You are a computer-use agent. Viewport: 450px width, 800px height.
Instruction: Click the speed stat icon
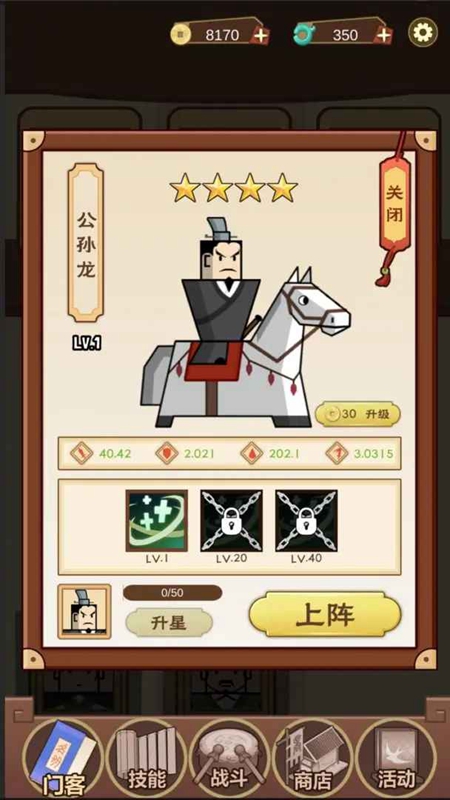point(337,453)
